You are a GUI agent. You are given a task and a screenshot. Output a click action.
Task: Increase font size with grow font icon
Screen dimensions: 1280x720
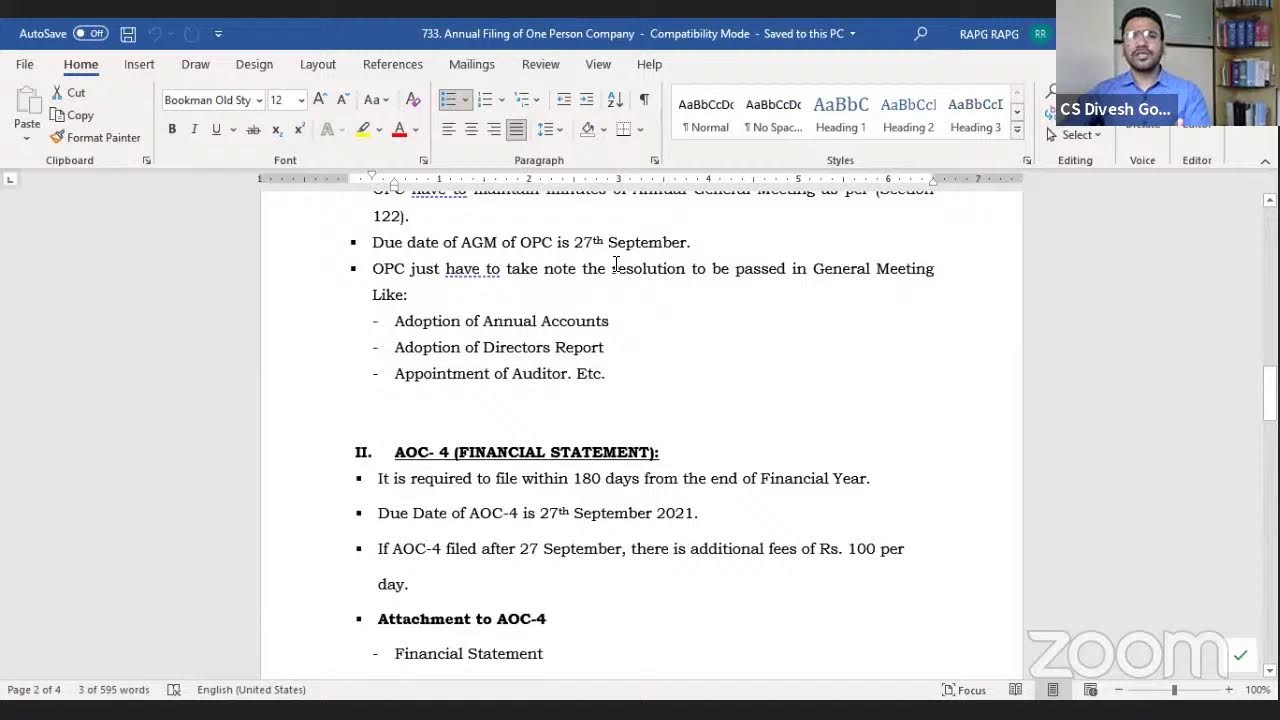point(320,99)
